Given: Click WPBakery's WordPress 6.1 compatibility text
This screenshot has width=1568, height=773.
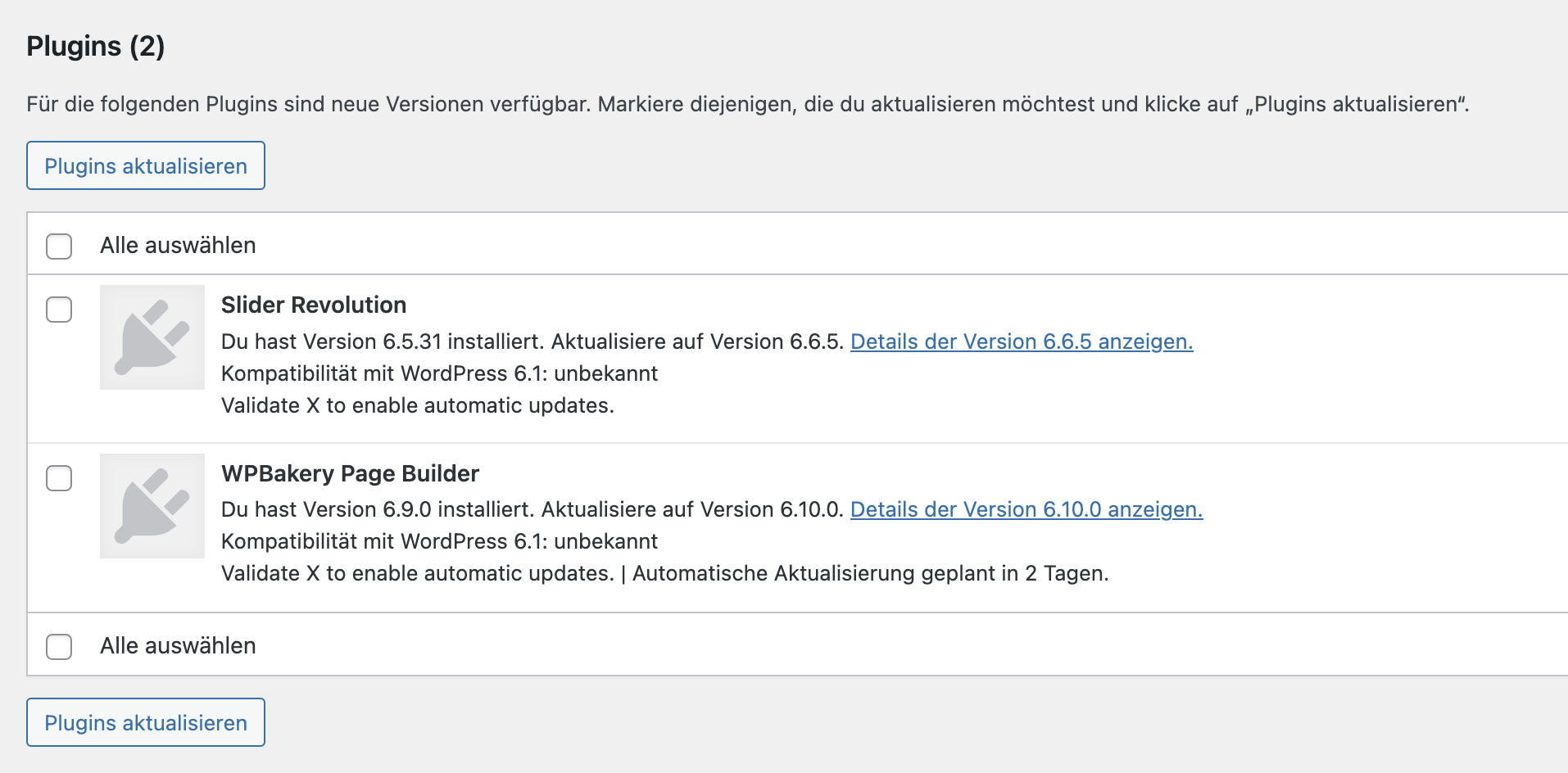Looking at the screenshot, I should pyautogui.click(x=439, y=541).
